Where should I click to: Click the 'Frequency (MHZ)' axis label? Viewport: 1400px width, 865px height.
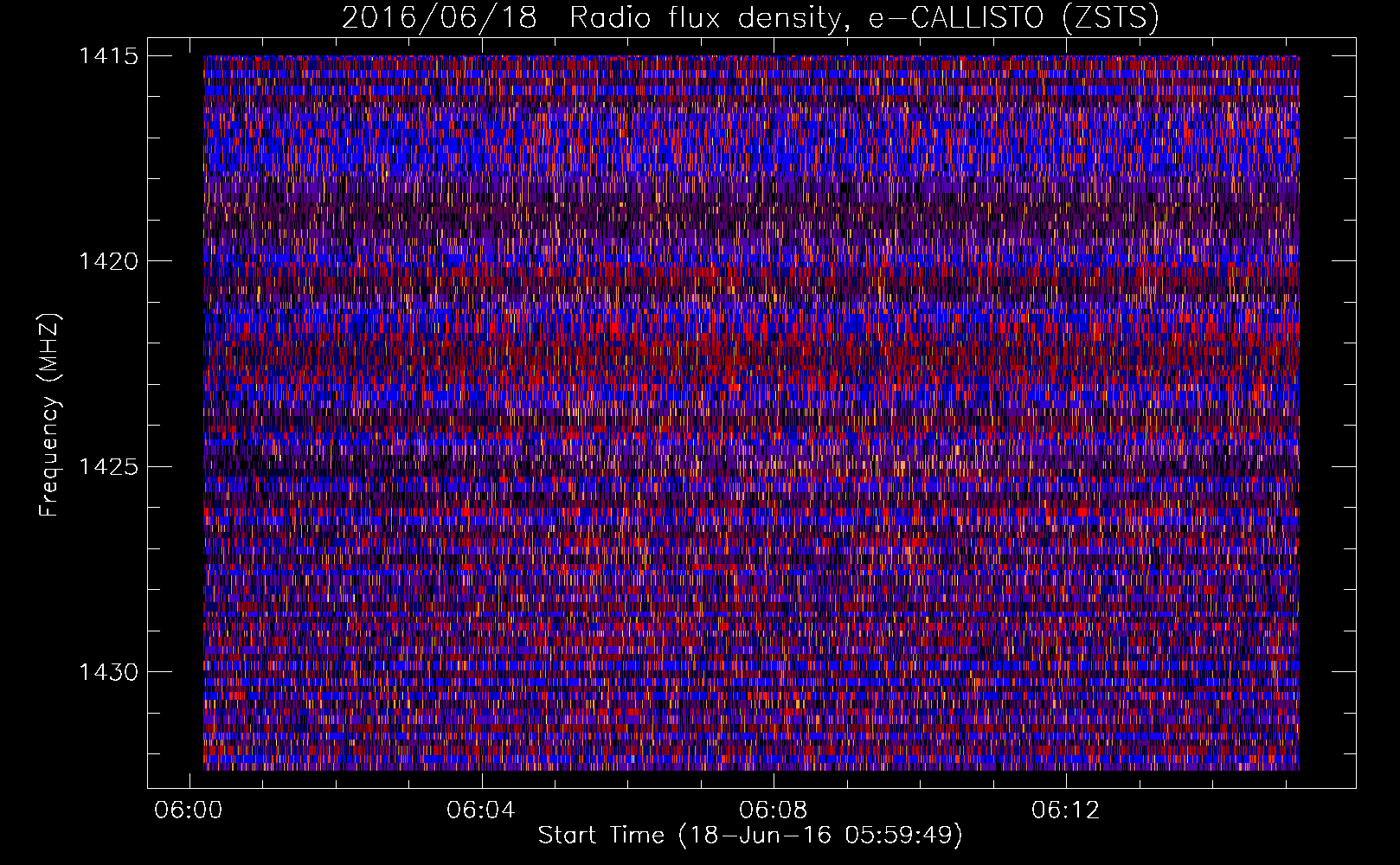(x=49, y=415)
